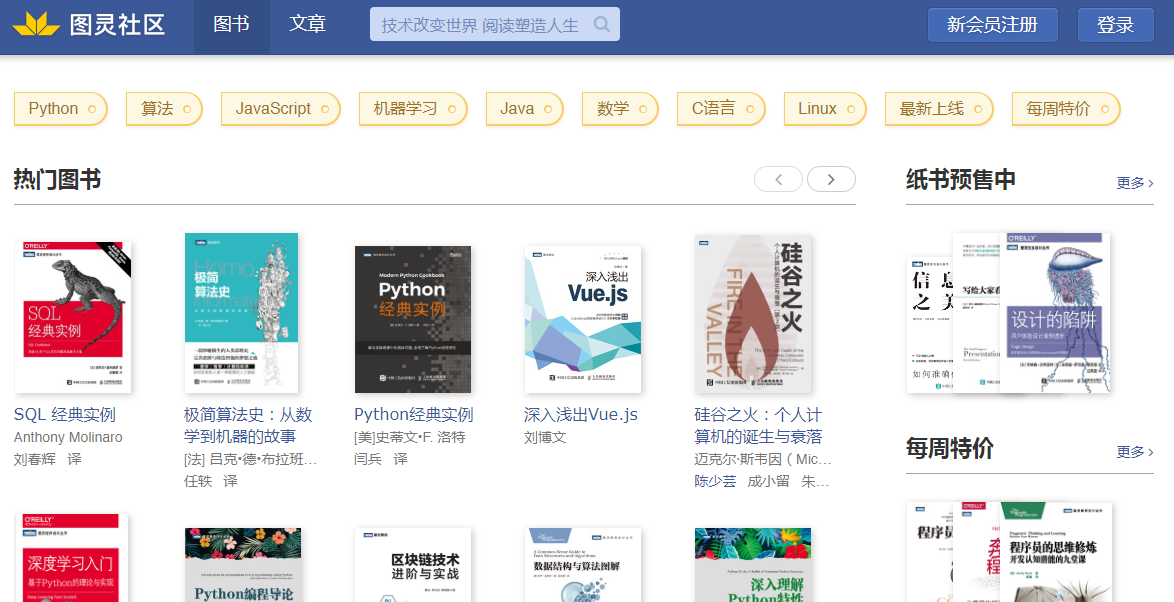Click the search magnifier icon

coord(601,25)
